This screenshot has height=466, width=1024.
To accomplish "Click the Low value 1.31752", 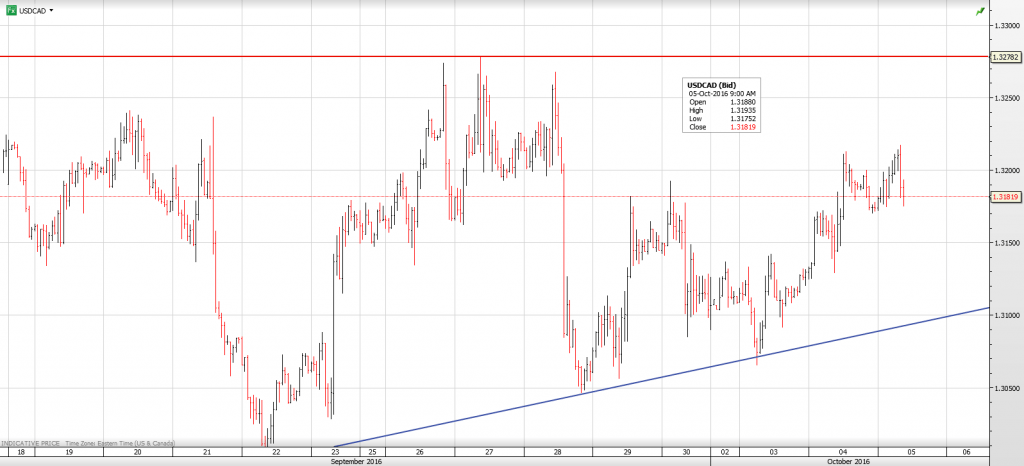I will pyautogui.click(x=743, y=119).
